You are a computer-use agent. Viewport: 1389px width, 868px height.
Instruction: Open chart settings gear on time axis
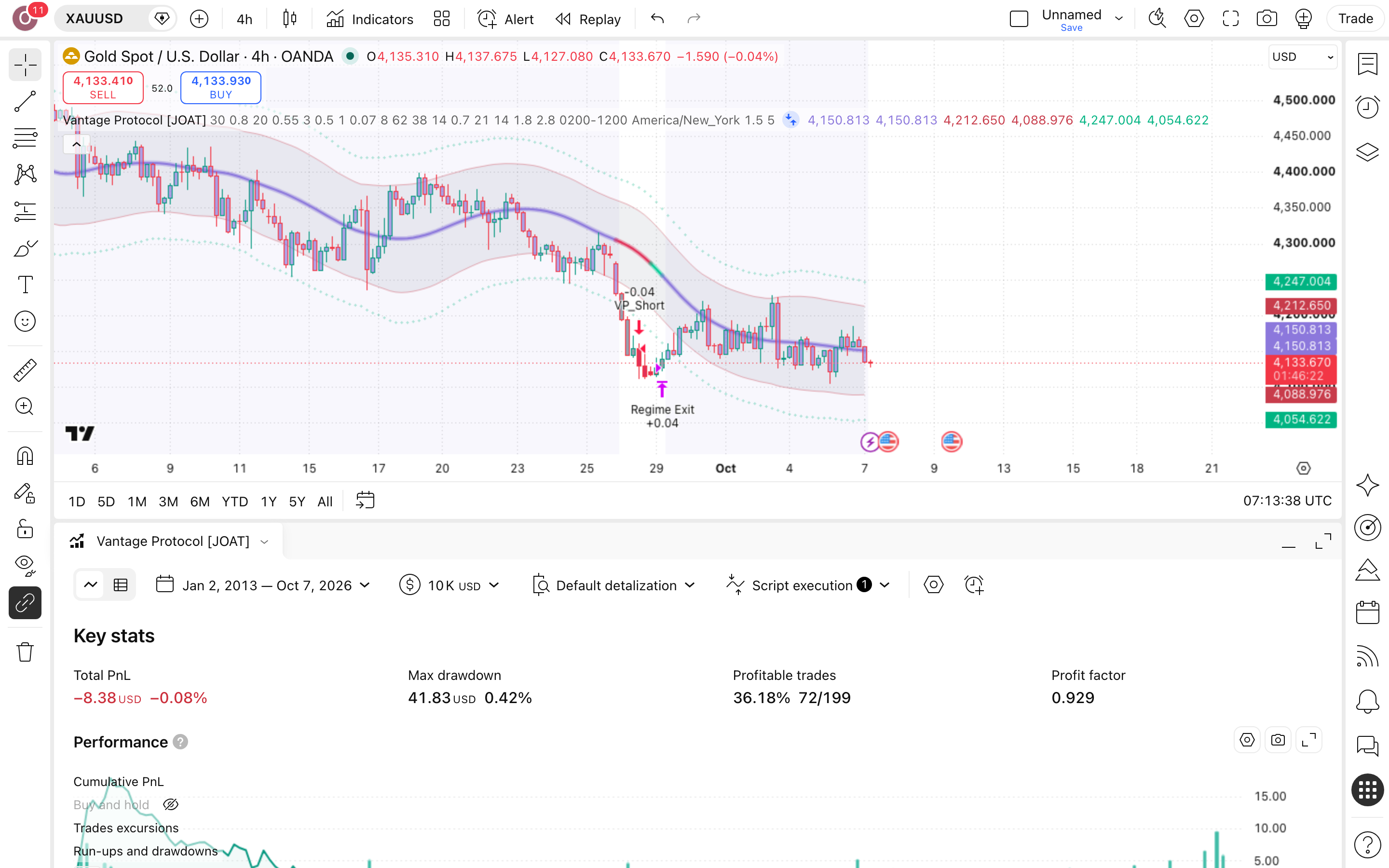click(1304, 468)
